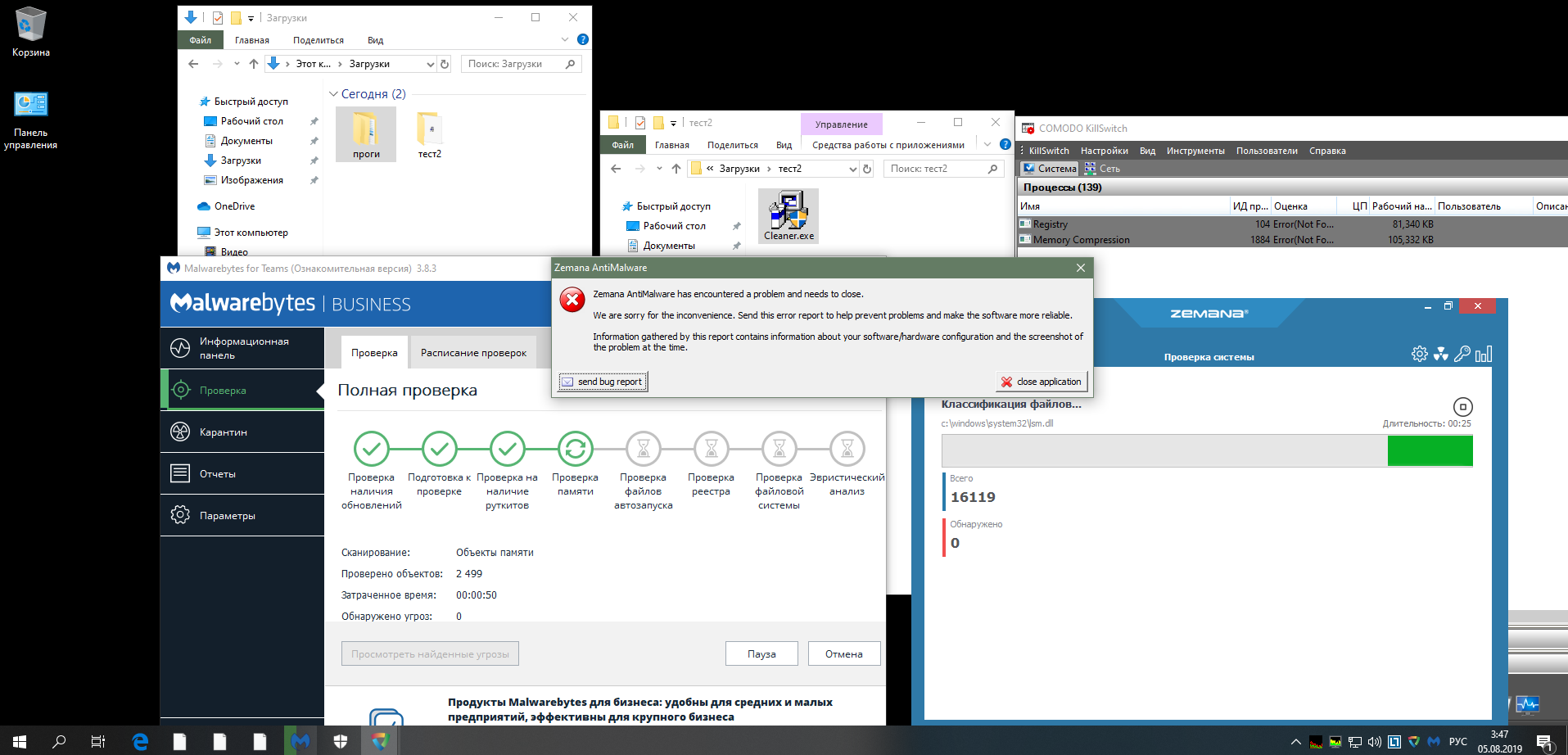The image size is (1568, 755).
Task: Open OneDrive in Загрузки navigation pane
Action: tap(234, 206)
